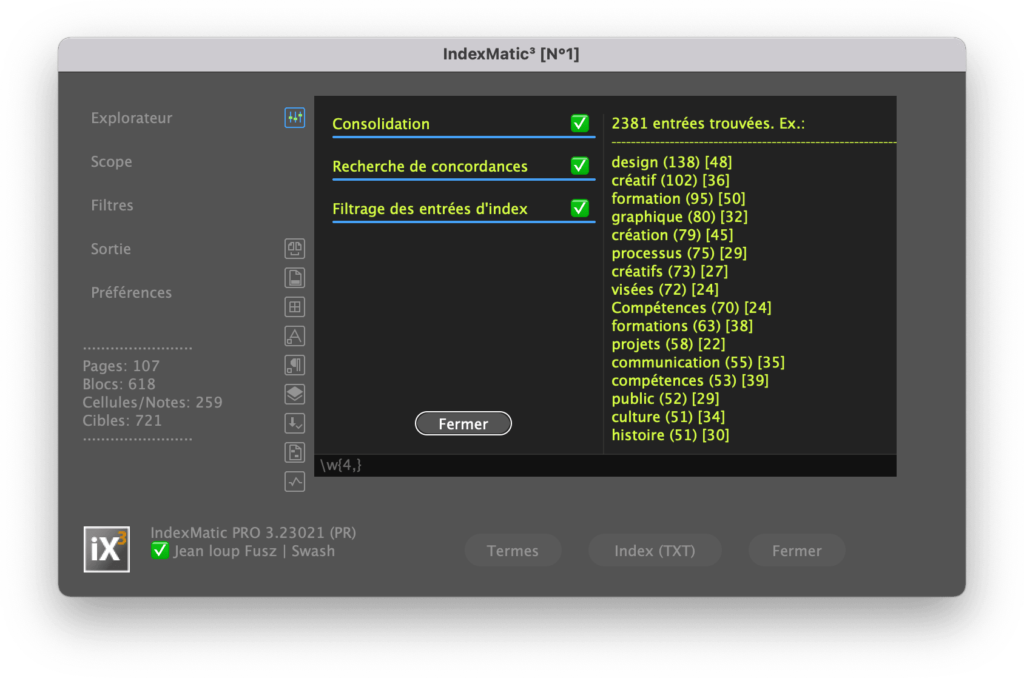
Task: Select the 'projets (58) [22]' entry
Action: click(668, 344)
